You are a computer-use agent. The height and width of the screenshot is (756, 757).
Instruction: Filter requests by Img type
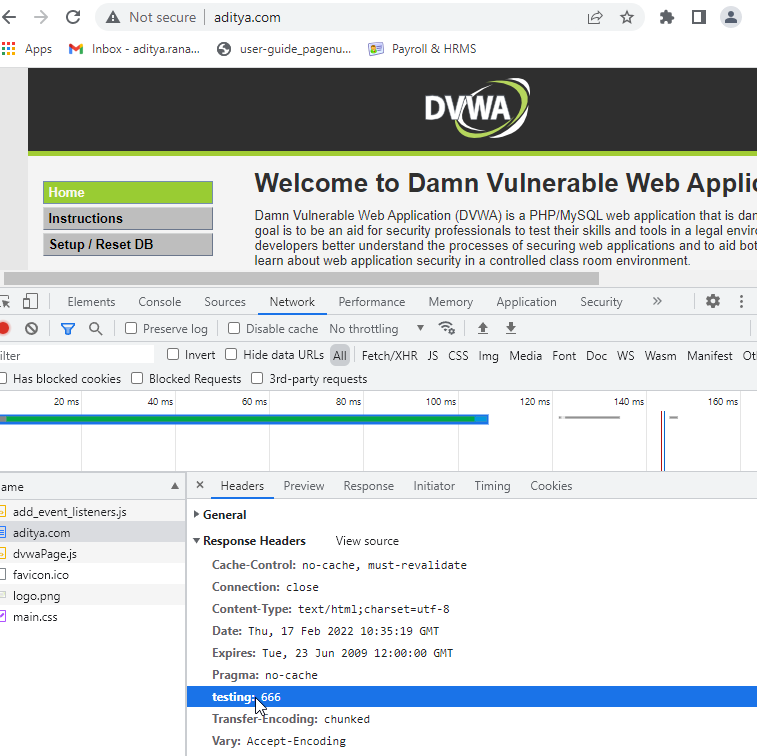[488, 355]
